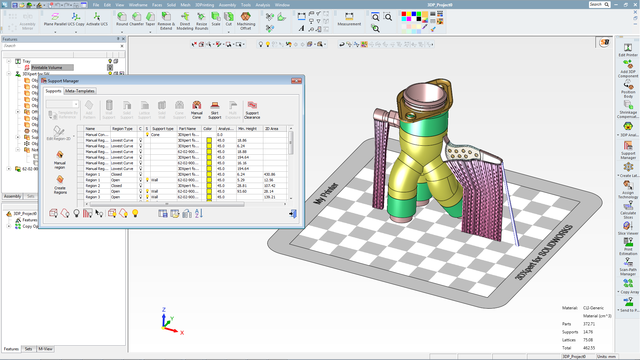Open Shrinkage Compensation
The image size is (640, 360).
[628, 109]
